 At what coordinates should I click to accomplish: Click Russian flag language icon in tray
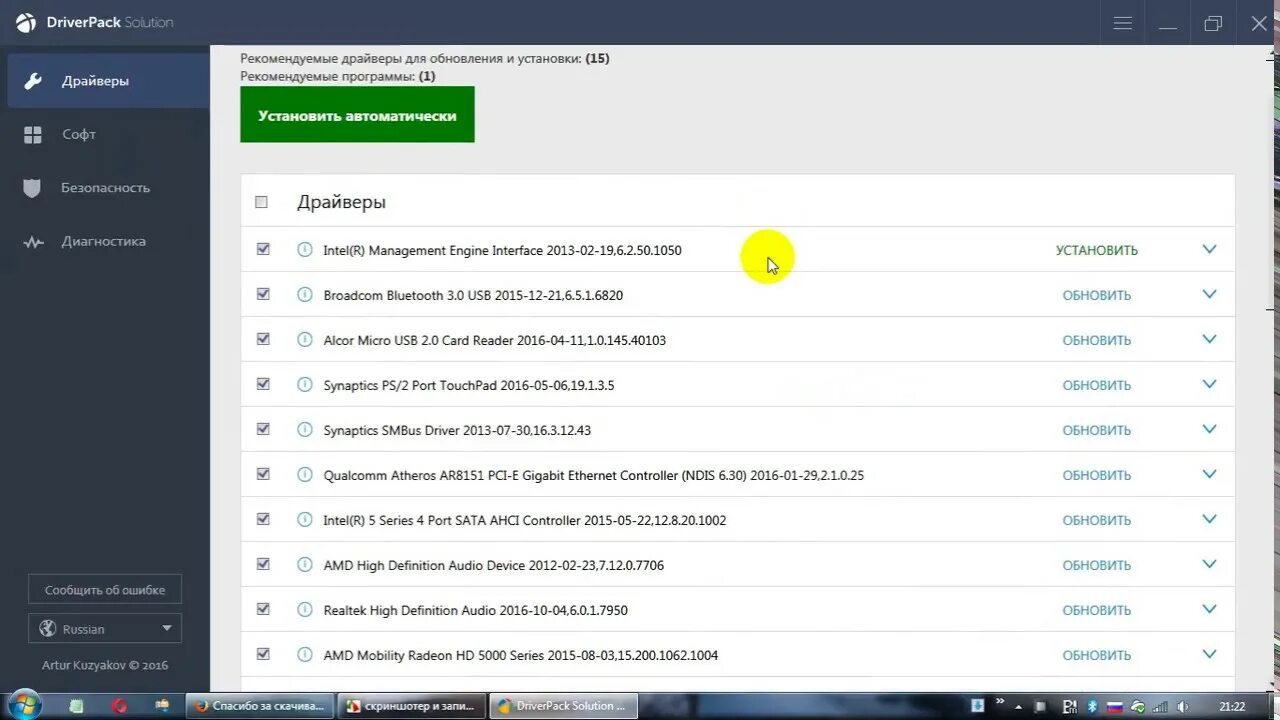(x=1114, y=706)
